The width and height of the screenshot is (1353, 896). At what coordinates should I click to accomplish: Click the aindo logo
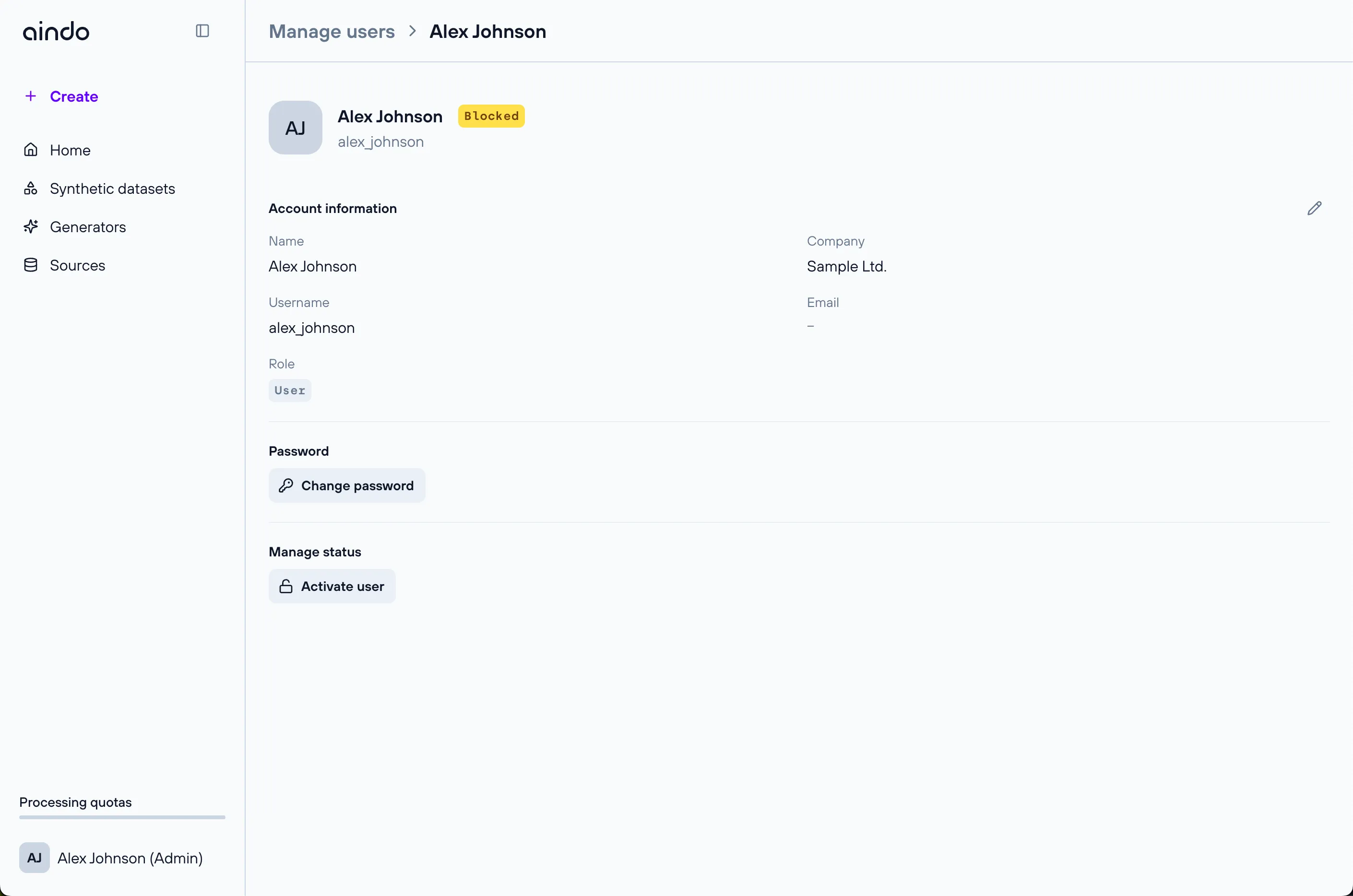click(56, 32)
